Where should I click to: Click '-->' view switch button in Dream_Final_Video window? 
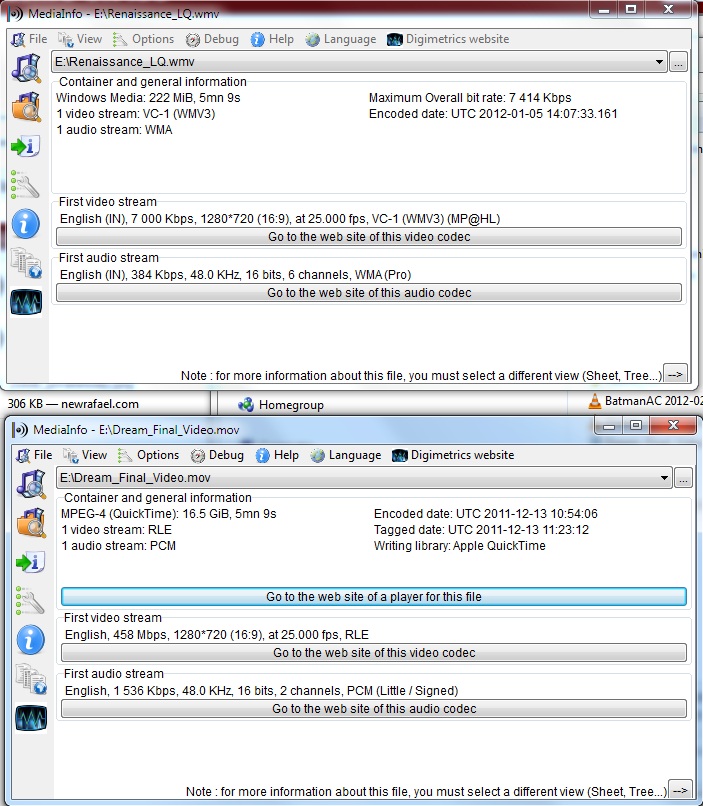(x=680, y=790)
